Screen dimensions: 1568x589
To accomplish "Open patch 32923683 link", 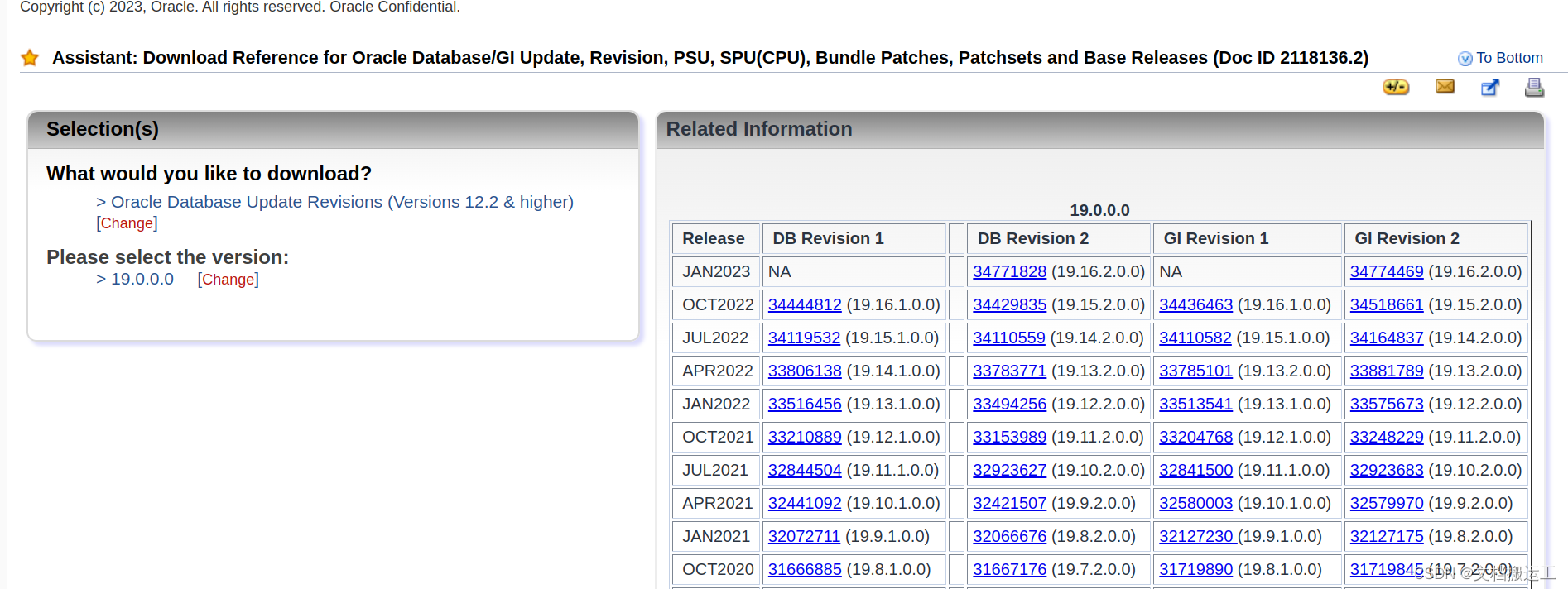I will click(x=1387, y=470).
